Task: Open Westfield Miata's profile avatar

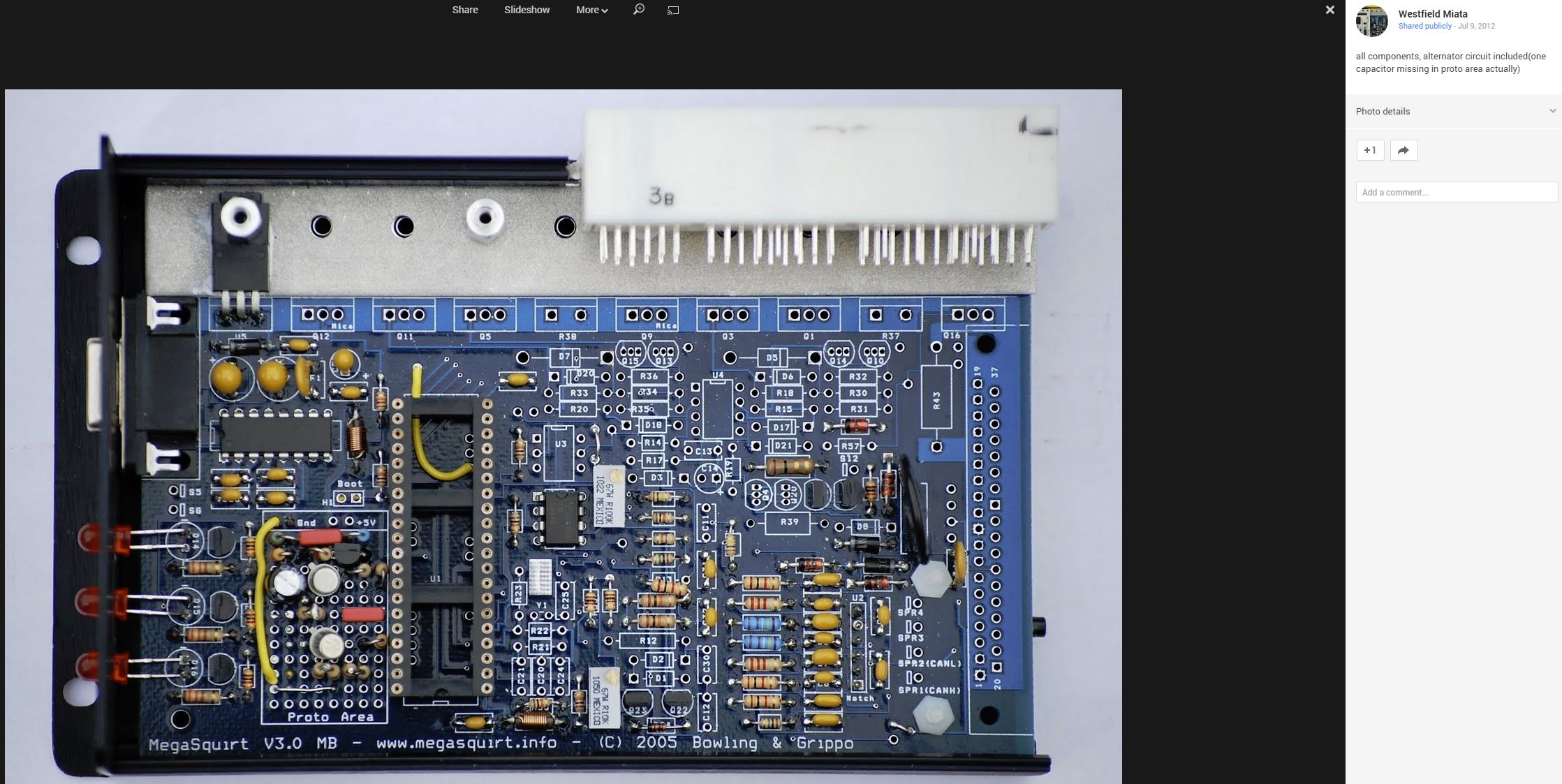Action: click(x=1371, y=21)
